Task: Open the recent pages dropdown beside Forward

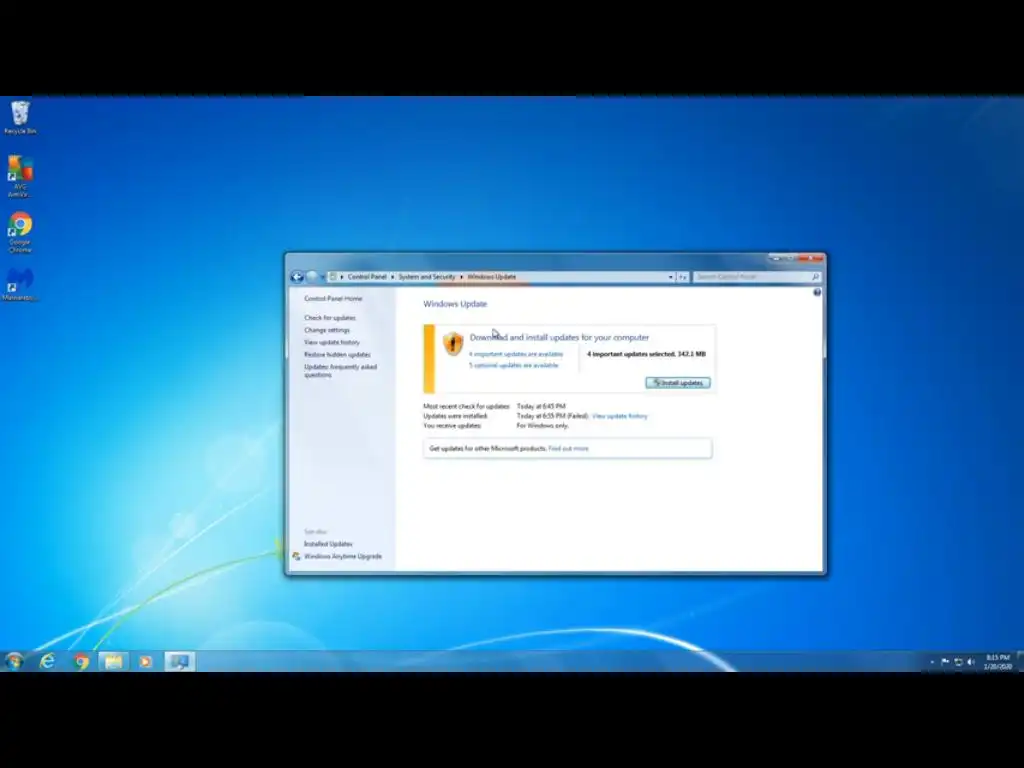Action: click(x=323, y=278)
